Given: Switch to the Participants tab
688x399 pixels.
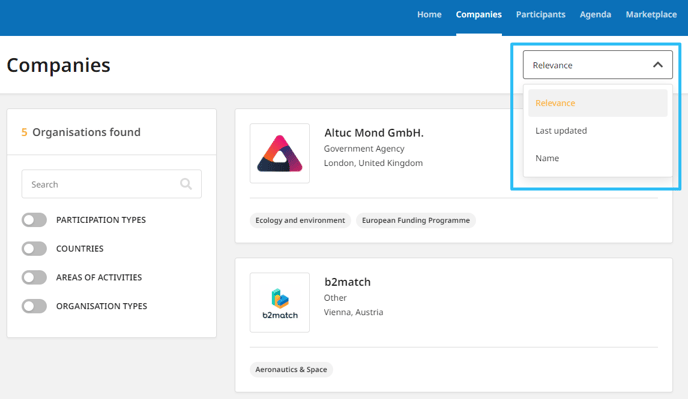Looking at the screenshot, I should [541, 14].
